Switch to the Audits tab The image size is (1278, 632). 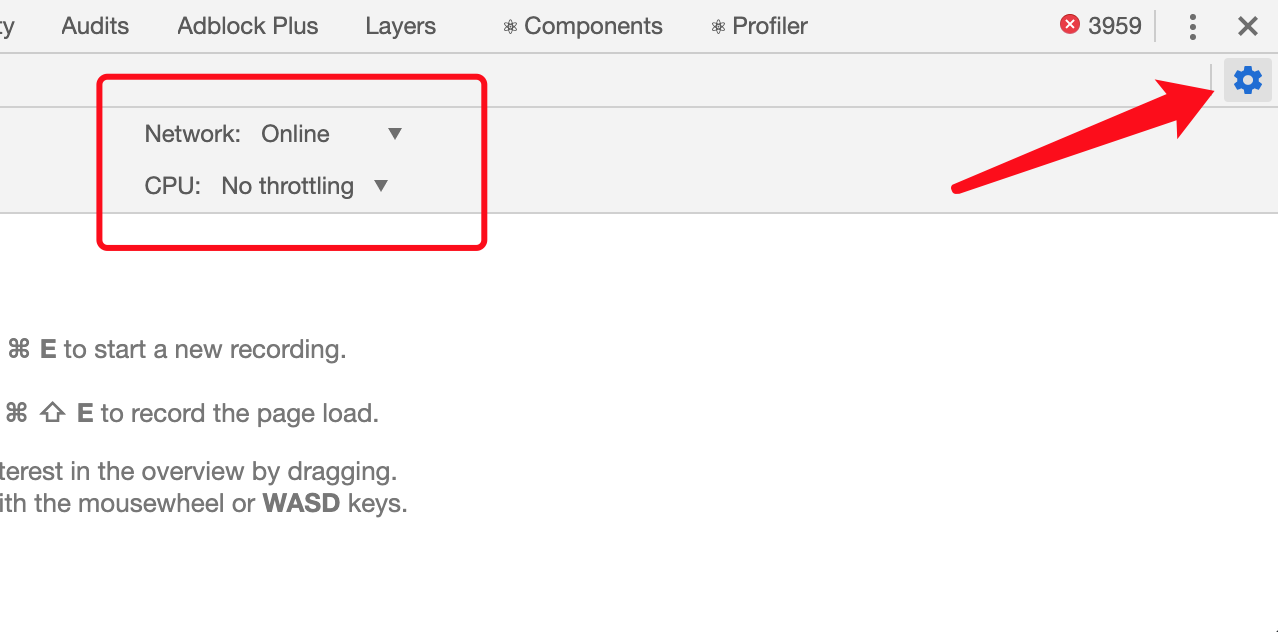95,26
